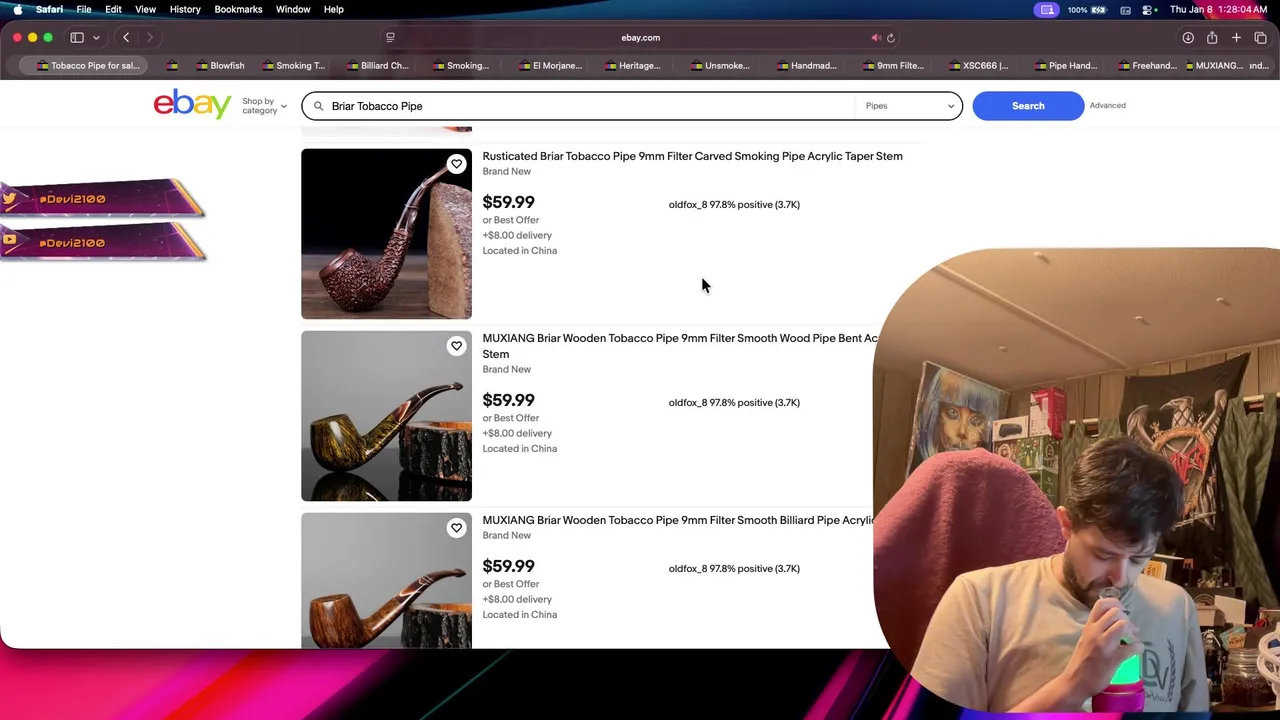
Task: Open the date and time Thu Jan 8
Action: pos(1219,9)
